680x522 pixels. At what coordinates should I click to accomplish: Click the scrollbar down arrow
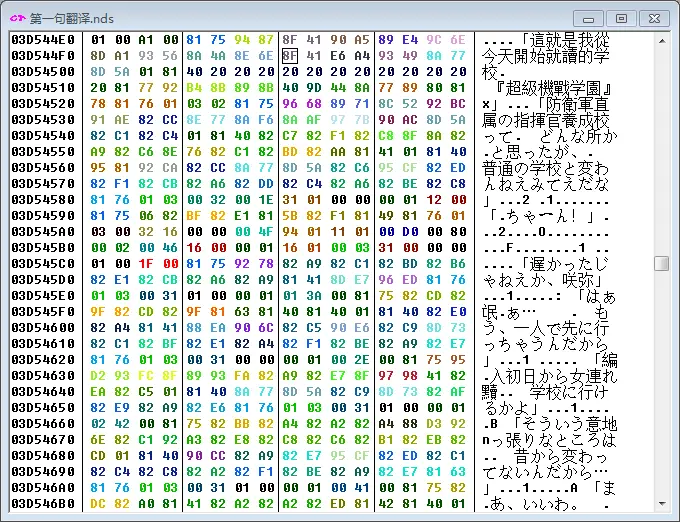(661, 502)
